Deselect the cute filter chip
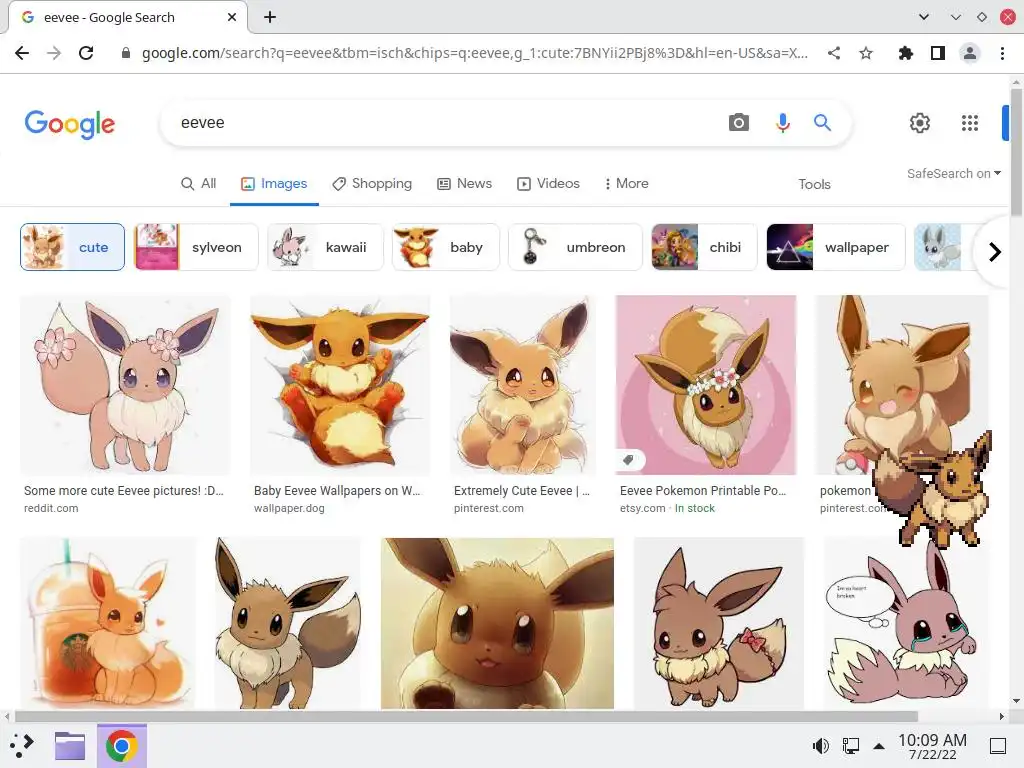This screenshot has width=1024, height=768. click(x=72, y=247)
